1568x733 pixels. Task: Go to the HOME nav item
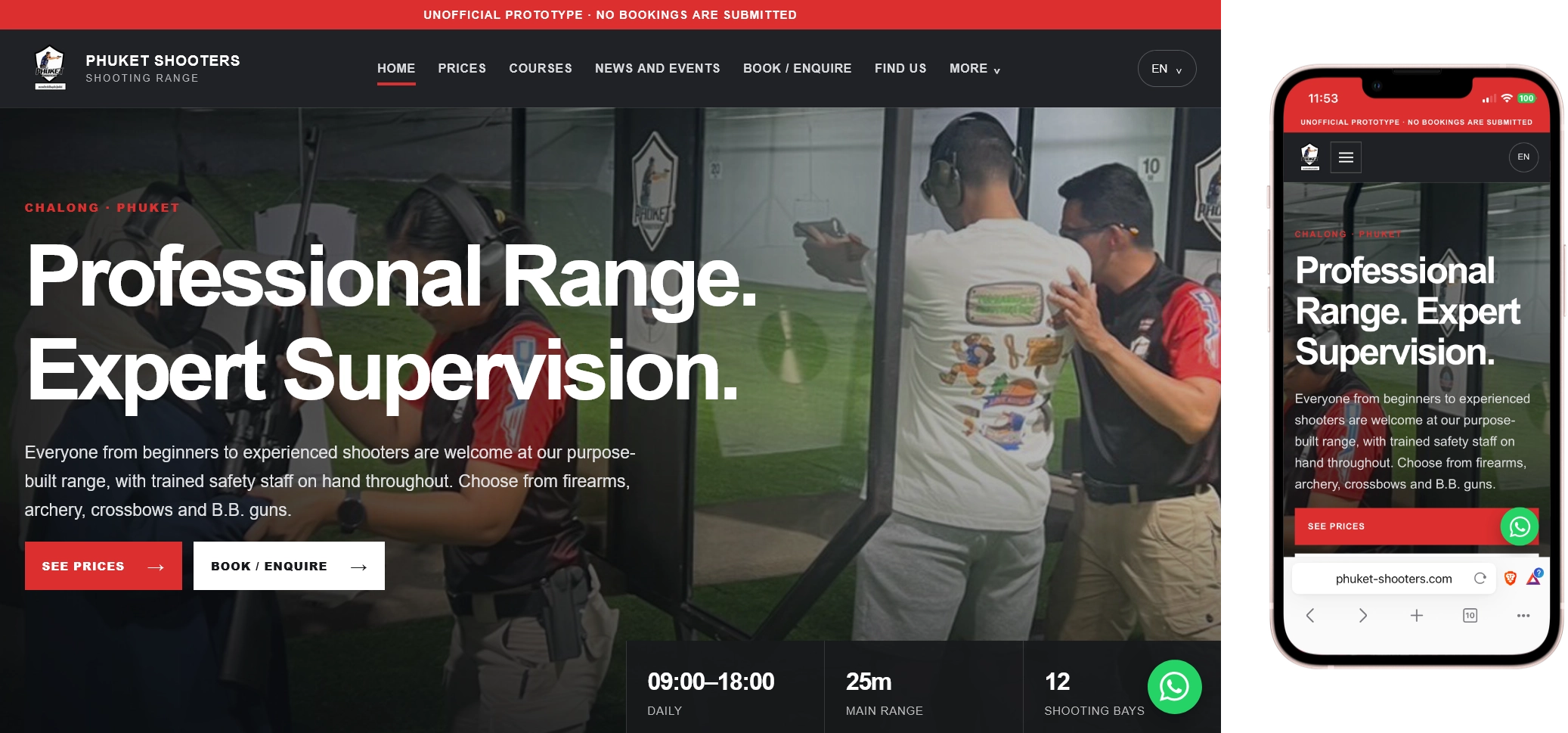tap(396, 69)
